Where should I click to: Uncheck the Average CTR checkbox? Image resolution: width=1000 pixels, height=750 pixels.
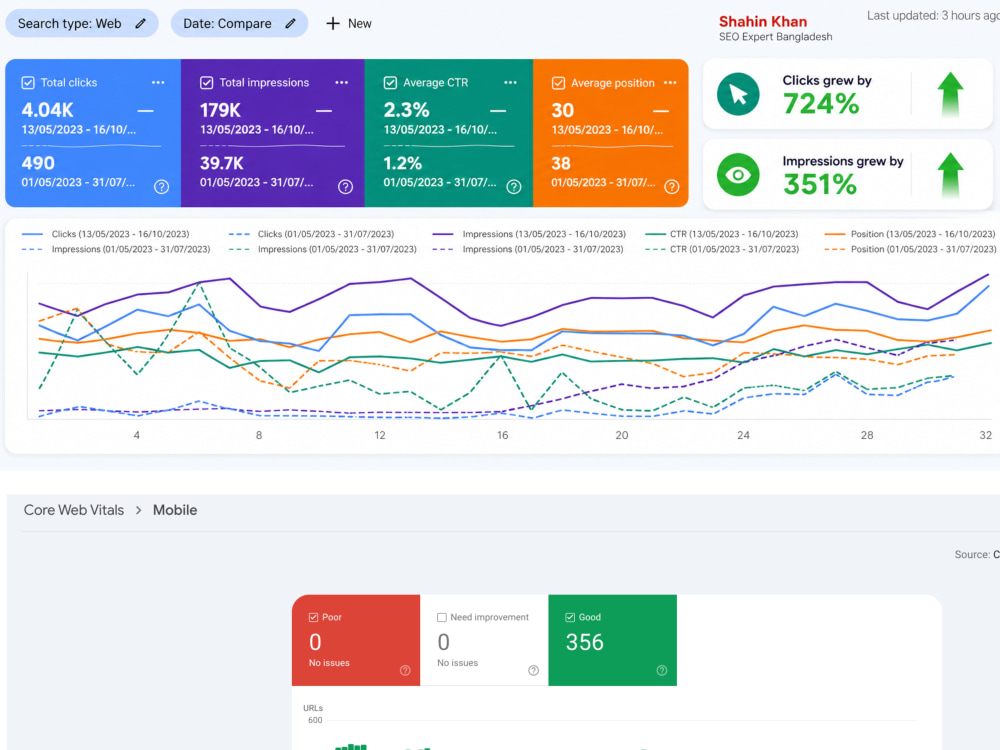(390, 82)
